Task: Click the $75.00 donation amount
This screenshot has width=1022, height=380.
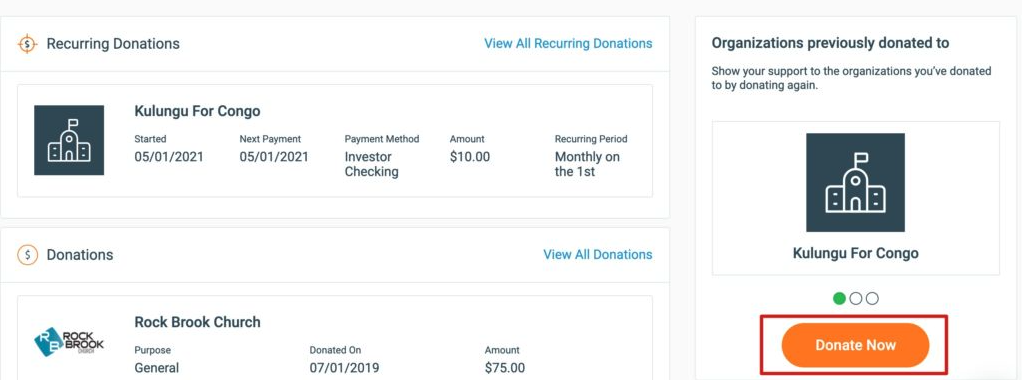Action: [x=504, y=368]
